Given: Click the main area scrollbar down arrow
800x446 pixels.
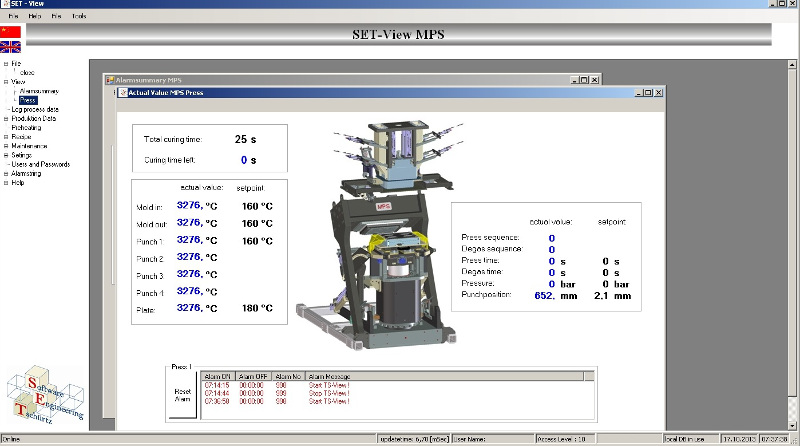Looking at the screenshot, I should coord(792,426).
